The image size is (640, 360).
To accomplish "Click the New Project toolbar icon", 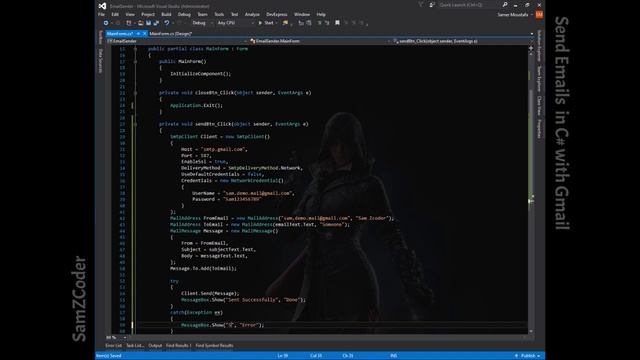I will tap(129, 23).
